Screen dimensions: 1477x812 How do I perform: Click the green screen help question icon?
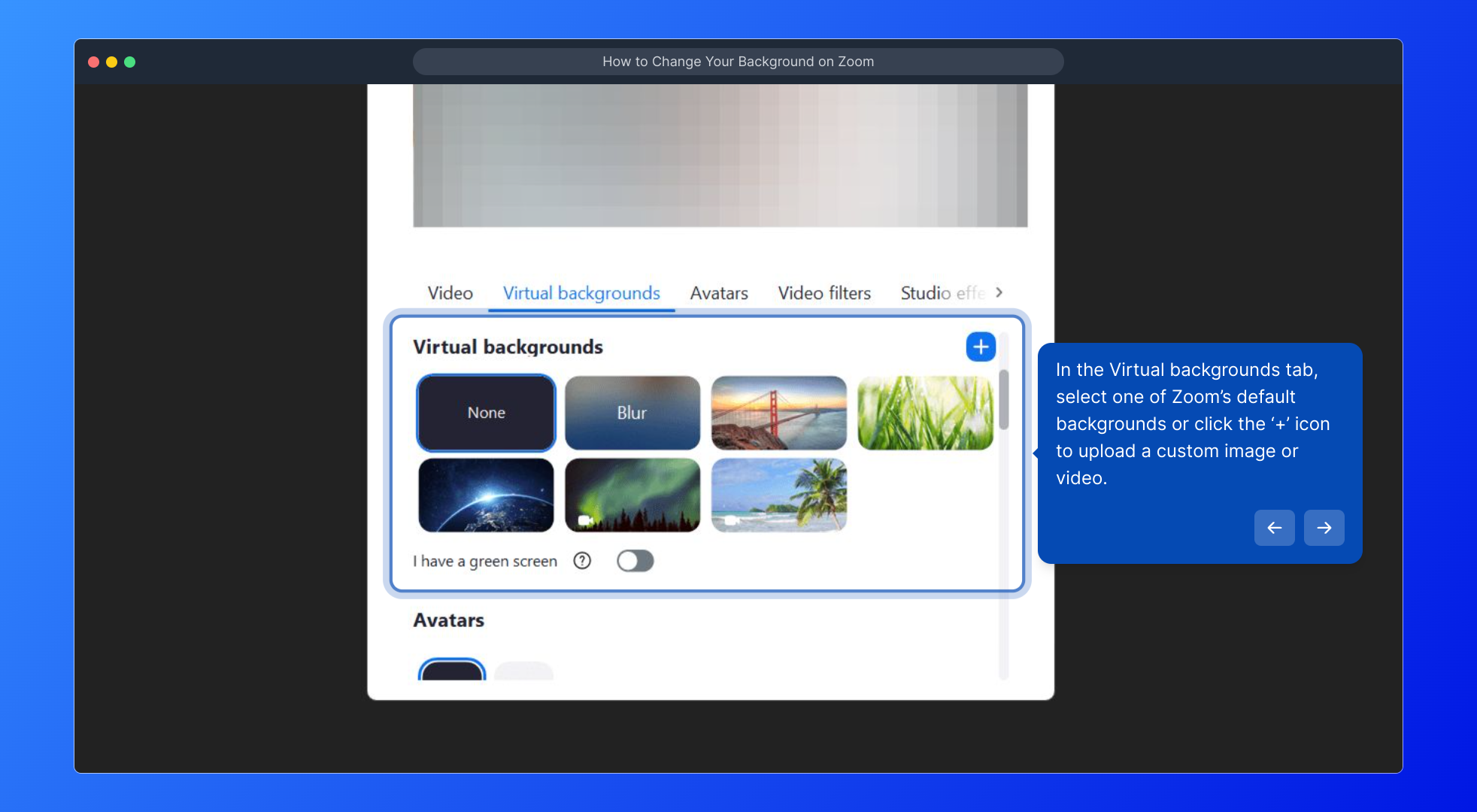(x=582, y=561)
